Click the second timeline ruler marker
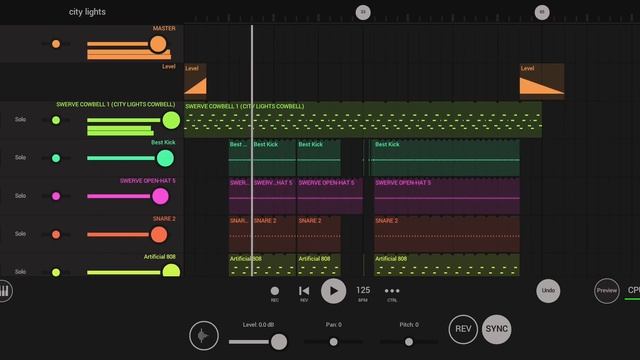Viewport: 640px width, 360px height. 542,12
